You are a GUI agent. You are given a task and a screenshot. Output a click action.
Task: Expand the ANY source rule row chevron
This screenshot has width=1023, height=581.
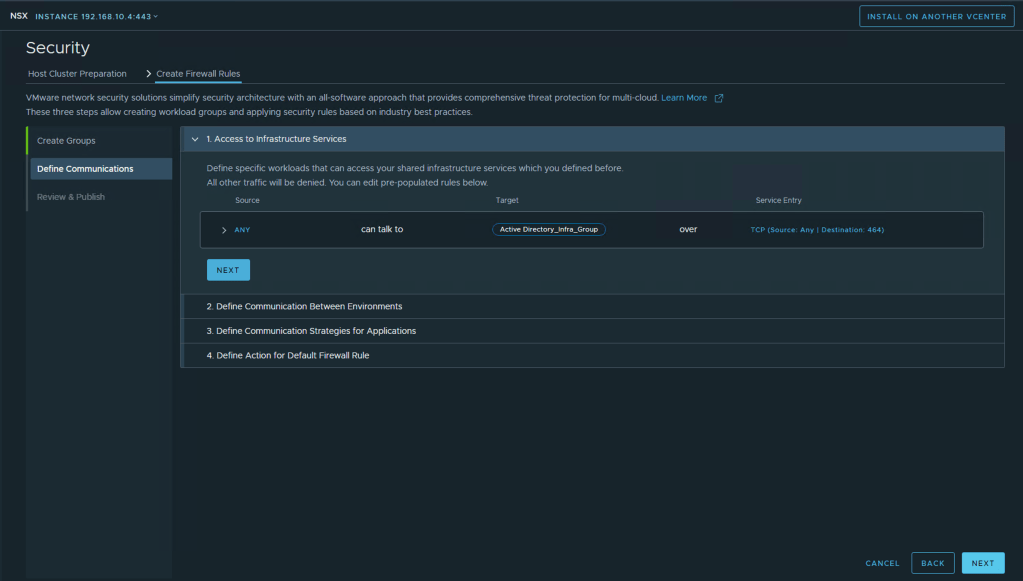(223, 230)
